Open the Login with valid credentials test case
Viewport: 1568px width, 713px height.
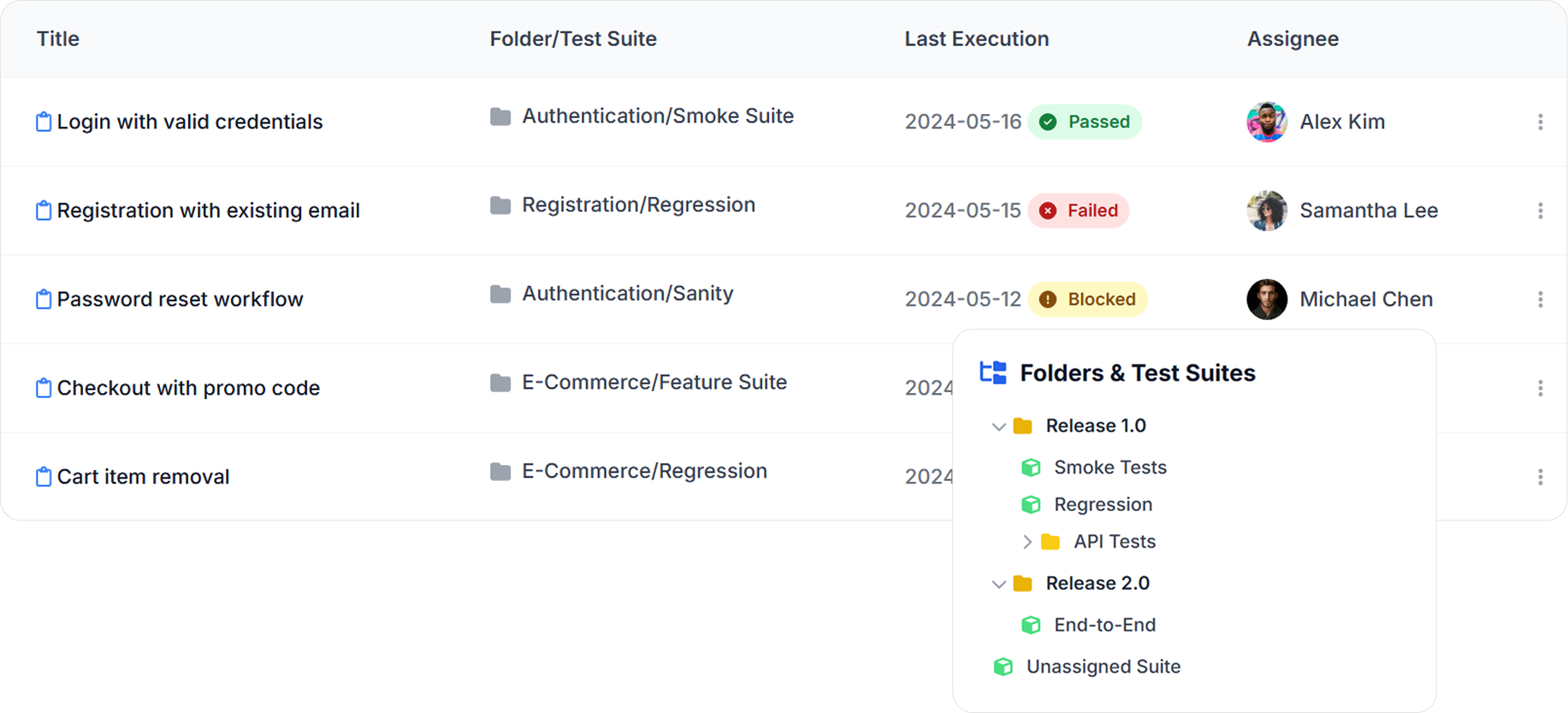click(190, 122)
